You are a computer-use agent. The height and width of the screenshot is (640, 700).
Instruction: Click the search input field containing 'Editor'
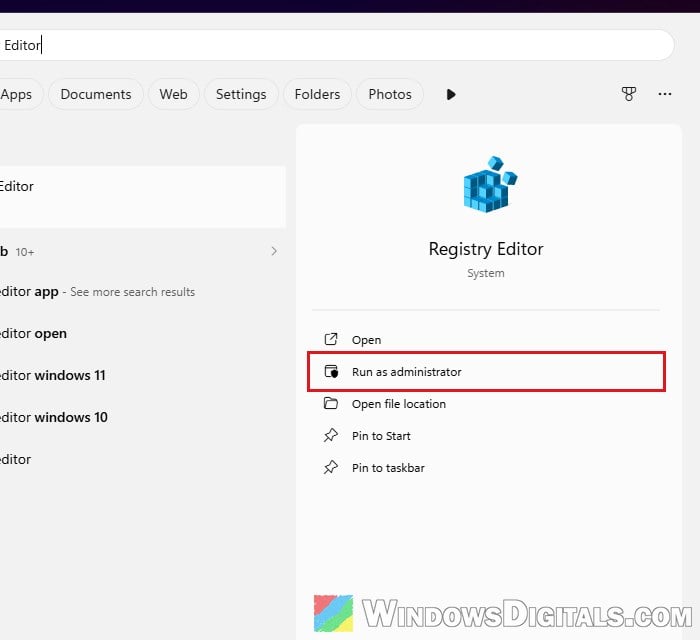pyautogui.click(x=335, y=45)
